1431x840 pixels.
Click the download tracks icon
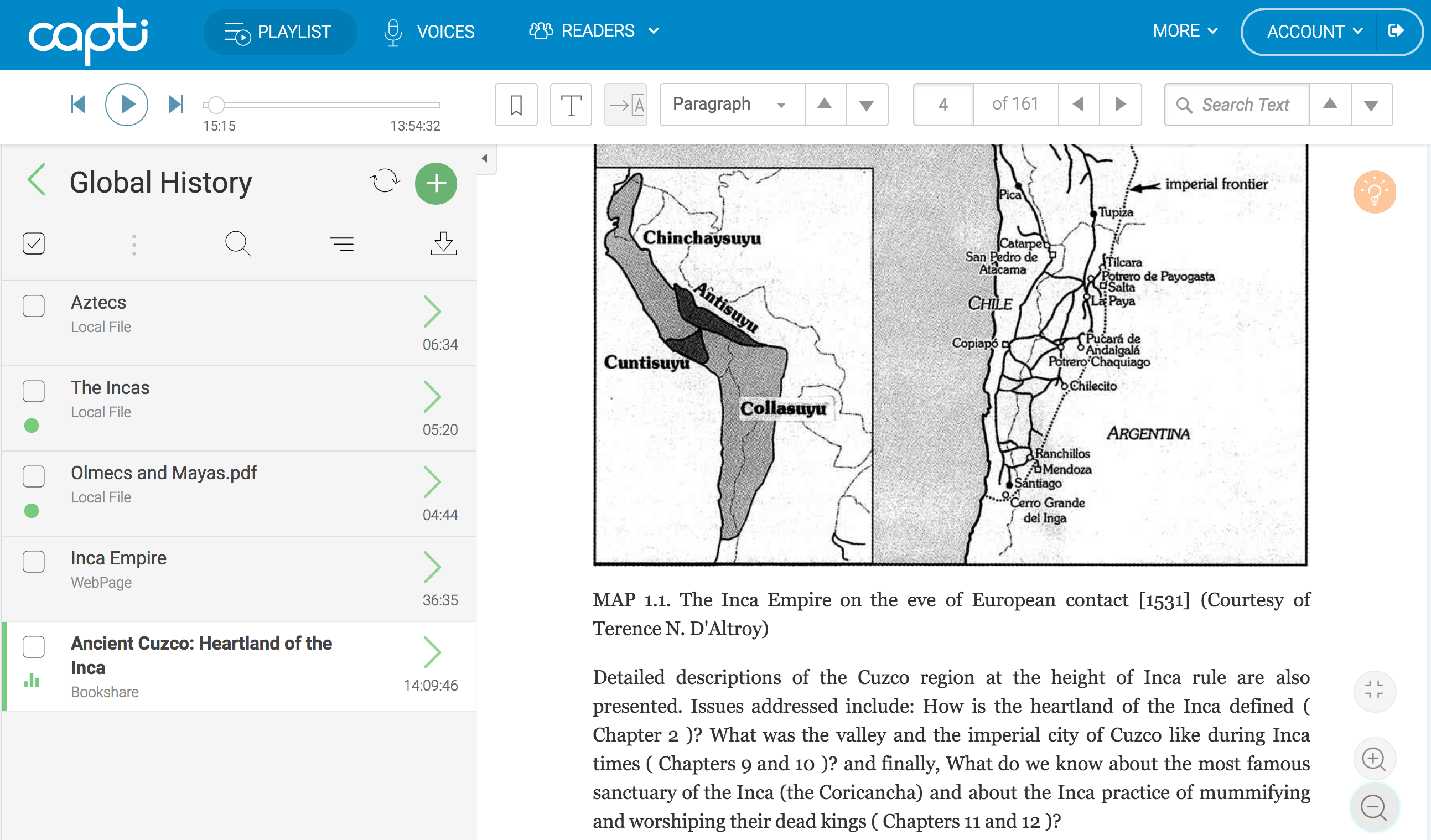coord(443,243)
